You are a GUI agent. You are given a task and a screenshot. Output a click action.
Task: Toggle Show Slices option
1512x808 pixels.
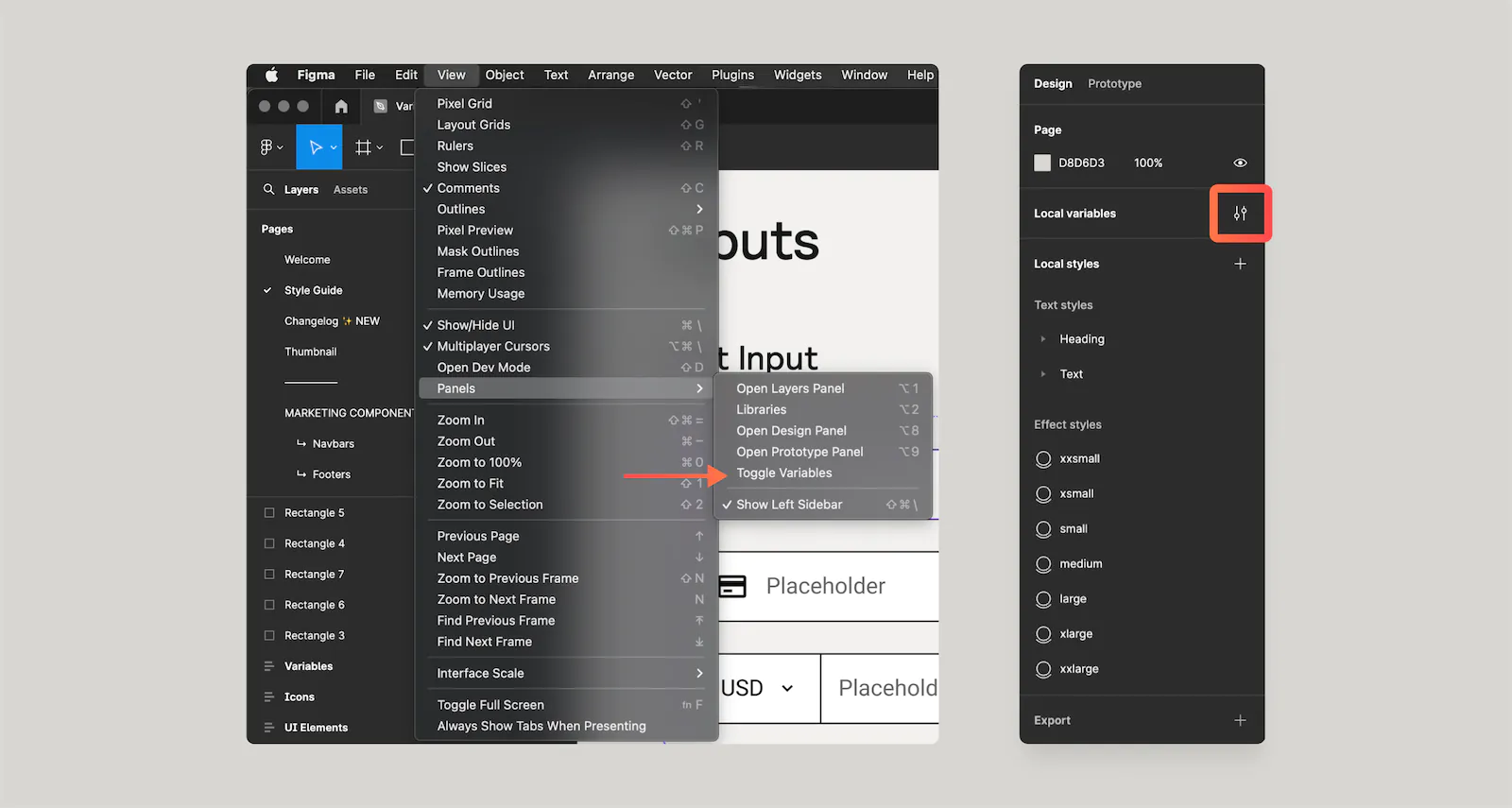(566, 166)
